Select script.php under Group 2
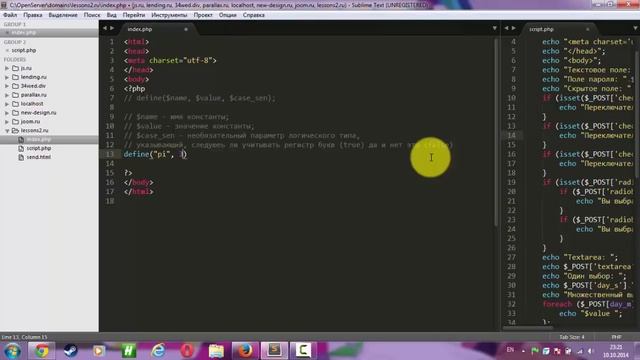The height and width of the screenshot is (360, 640). click(x=24, y=50)
